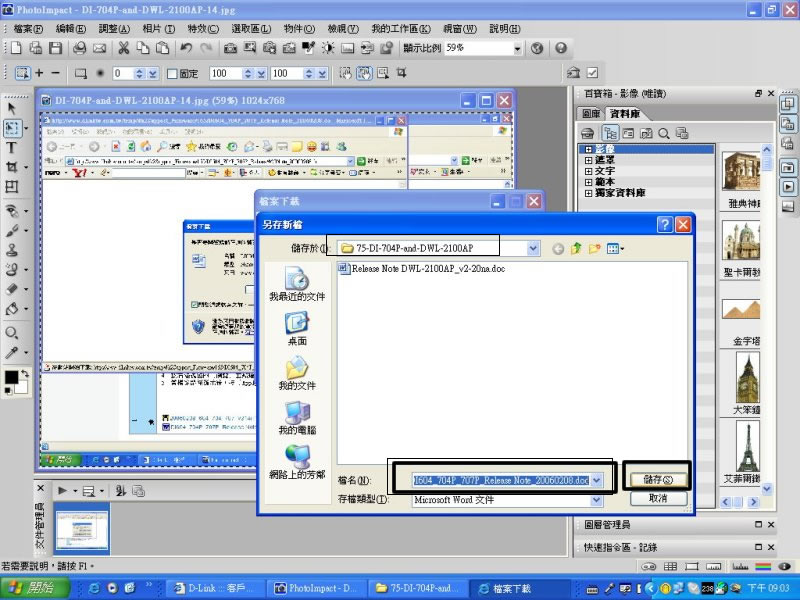This screenshot has height=600, width=800.
Task: Click the 儲存 button
Action: 658,480
